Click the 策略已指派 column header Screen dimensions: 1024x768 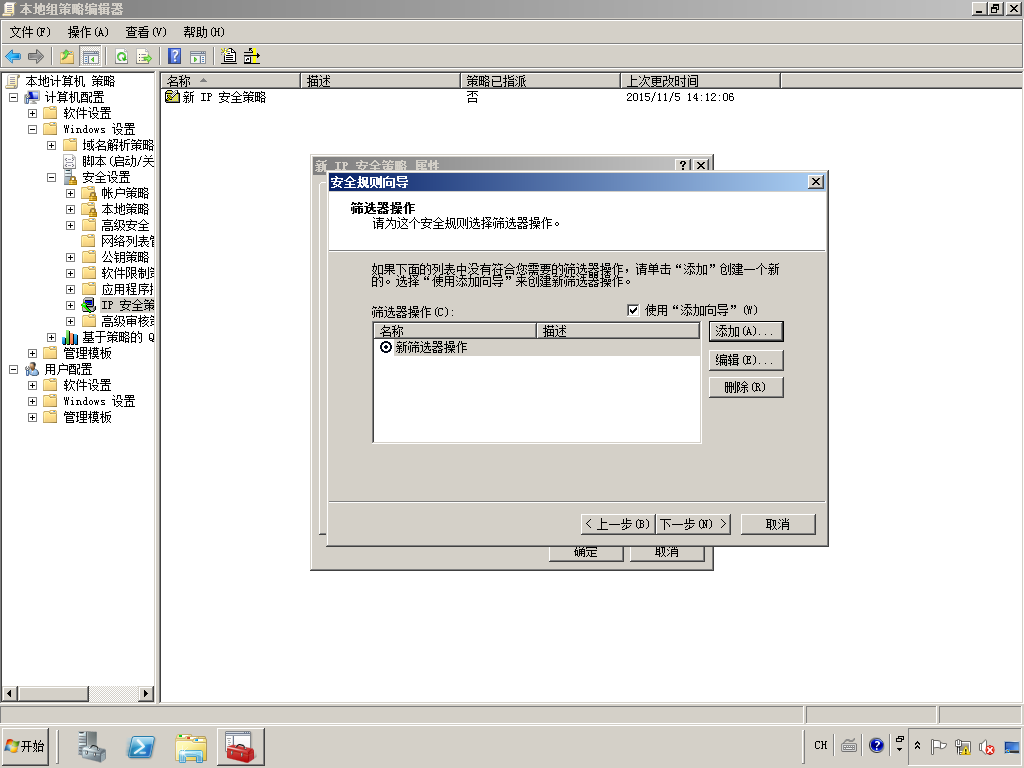pos(540,81)
